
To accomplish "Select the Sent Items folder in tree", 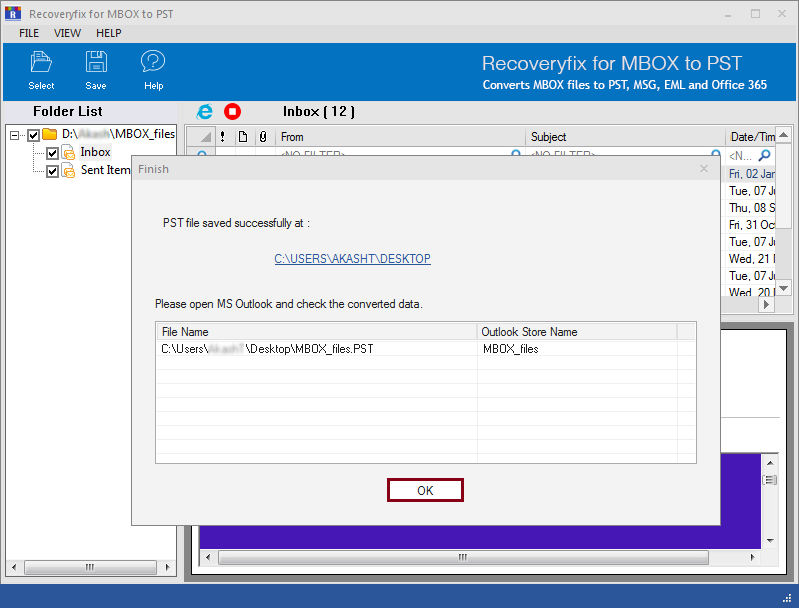I will (105, 170).
